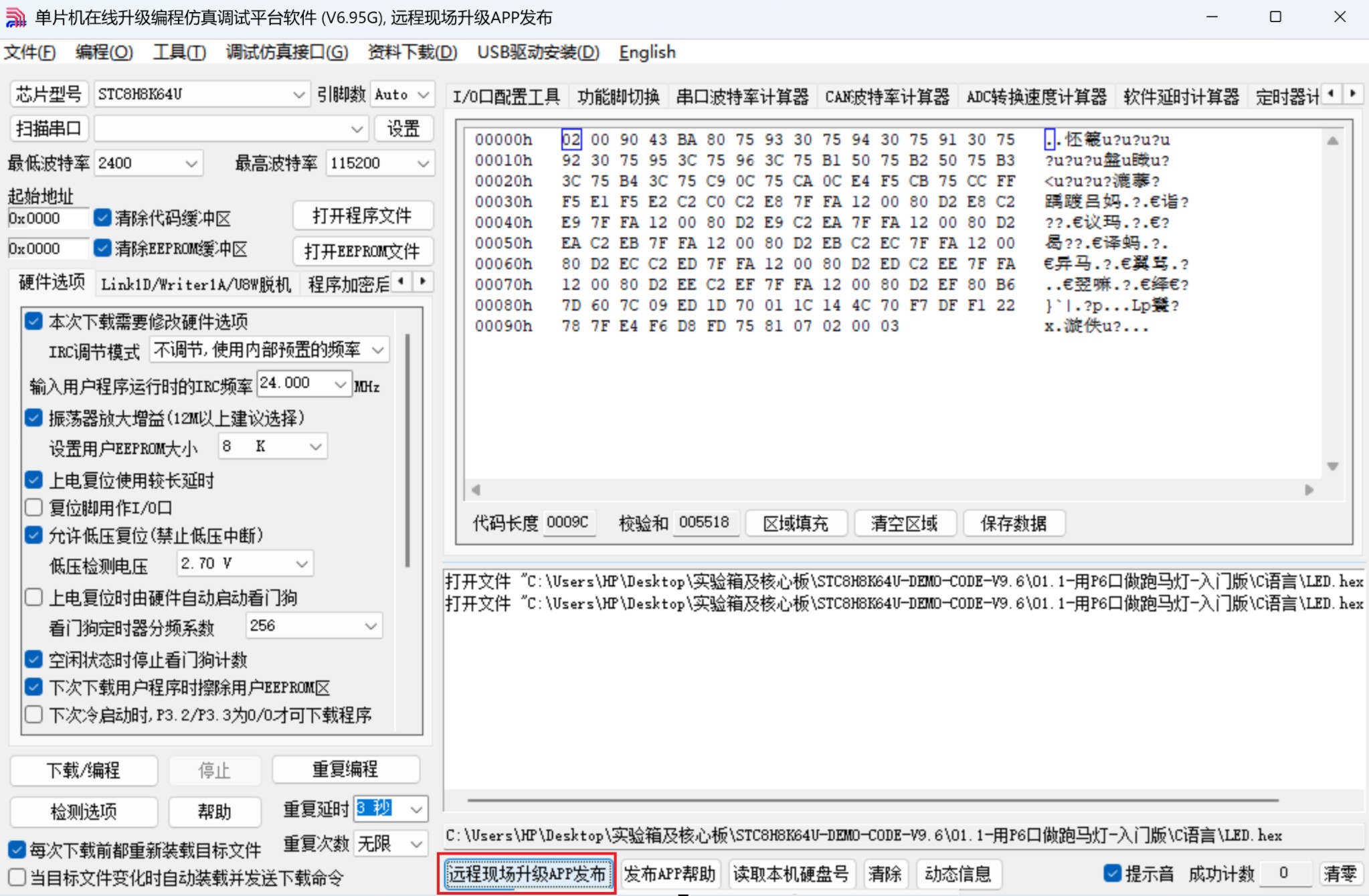Click 区域填充 button
The width and height of the screenshot is (1369, 896).
click(x=796, y=523)
